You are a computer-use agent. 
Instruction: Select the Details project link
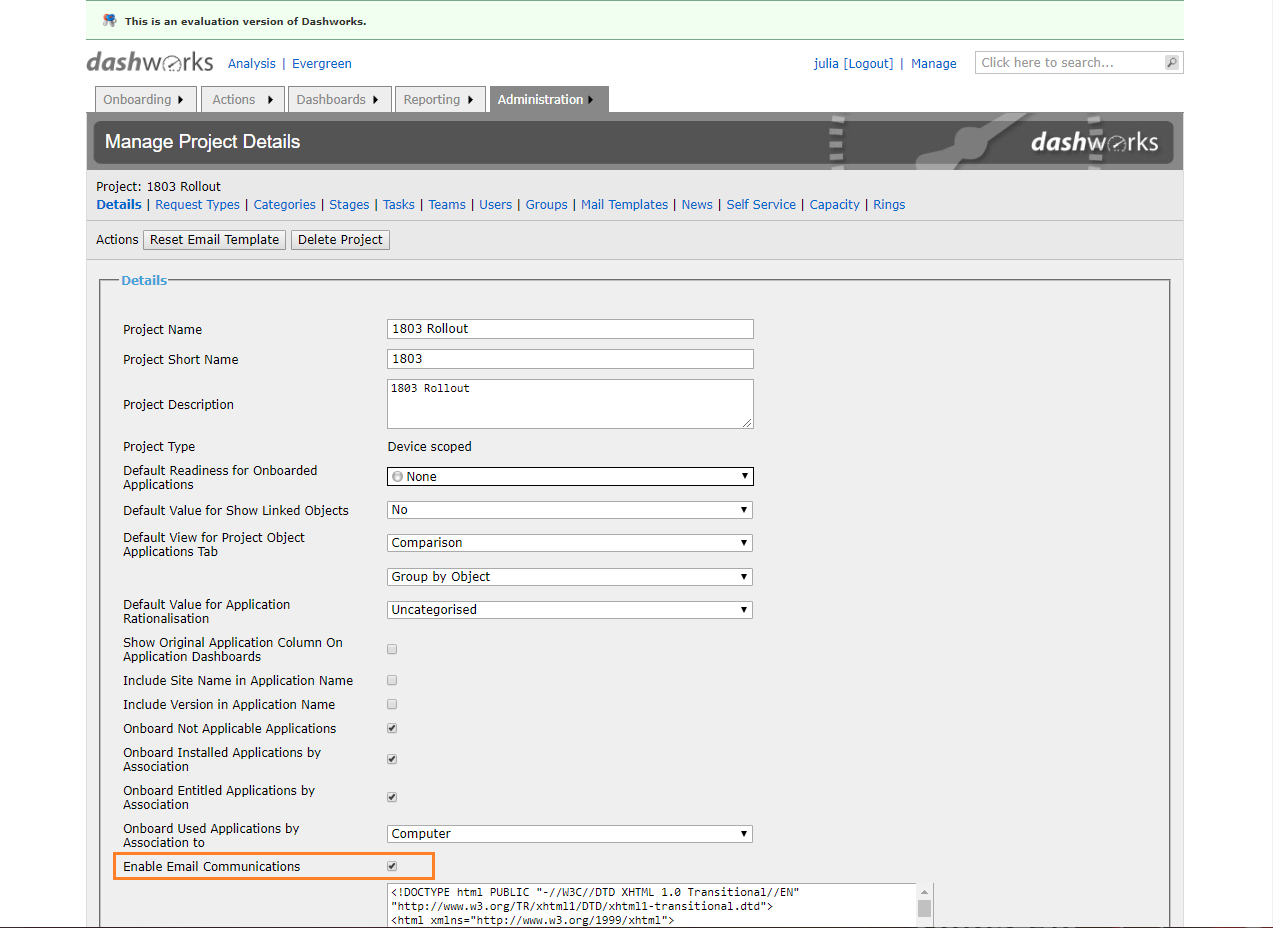119,204
